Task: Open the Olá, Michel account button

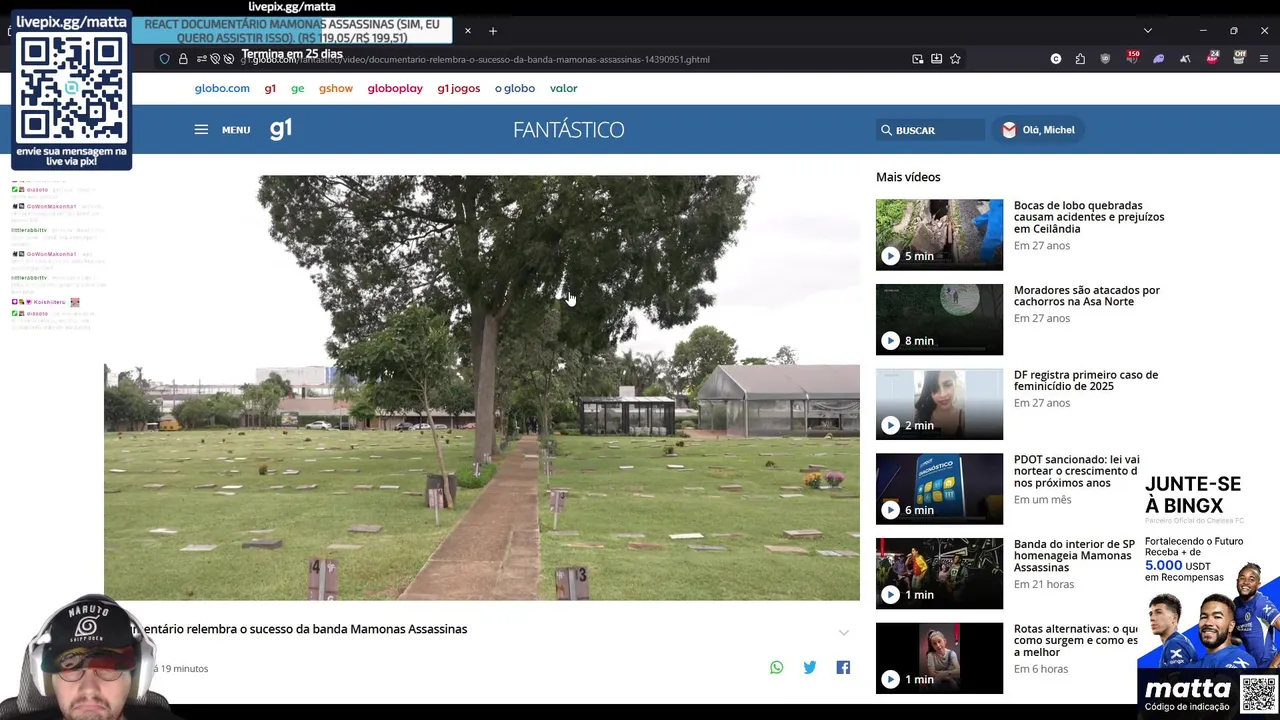Action: pyautogui.click(x=1038, y=130)
